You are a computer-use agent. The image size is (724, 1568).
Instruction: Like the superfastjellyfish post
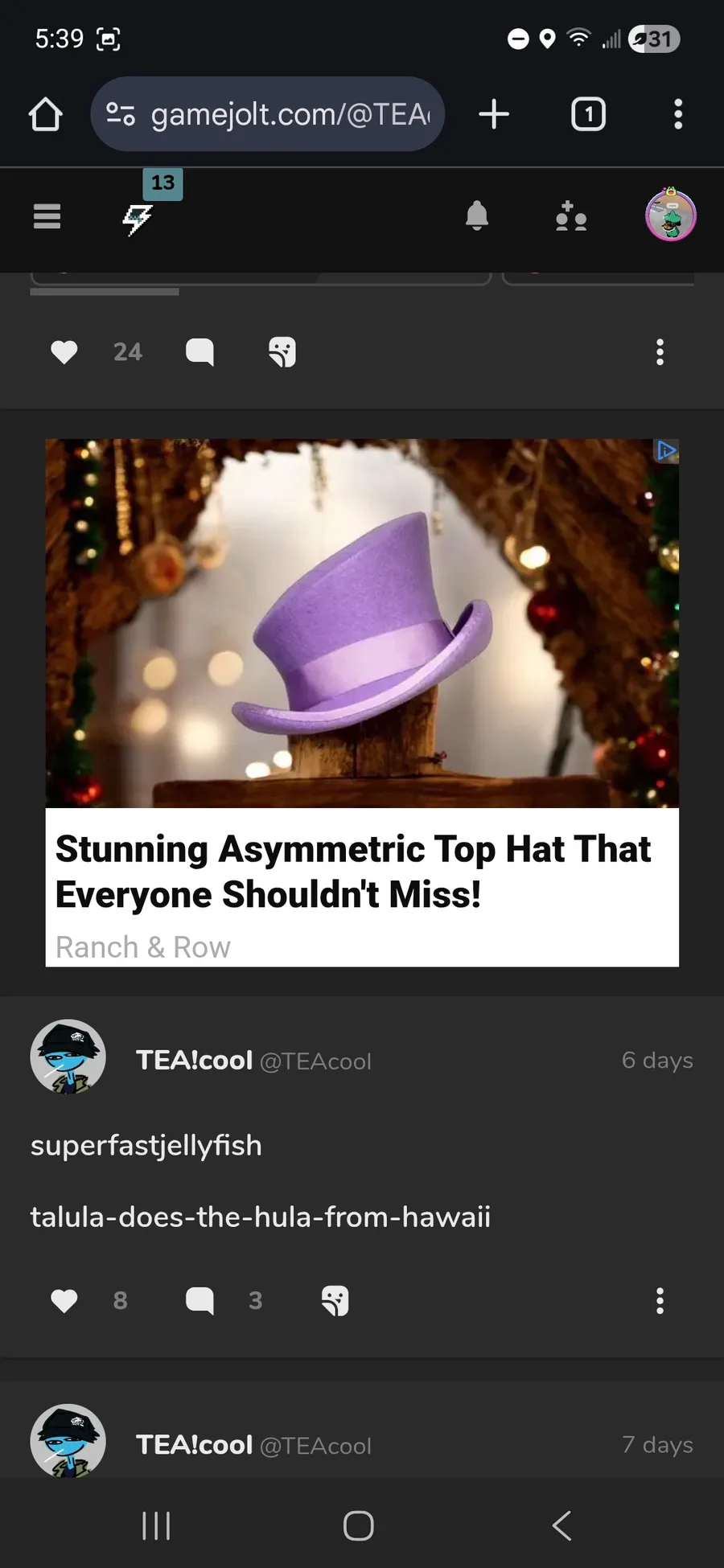coord(64,1300)
